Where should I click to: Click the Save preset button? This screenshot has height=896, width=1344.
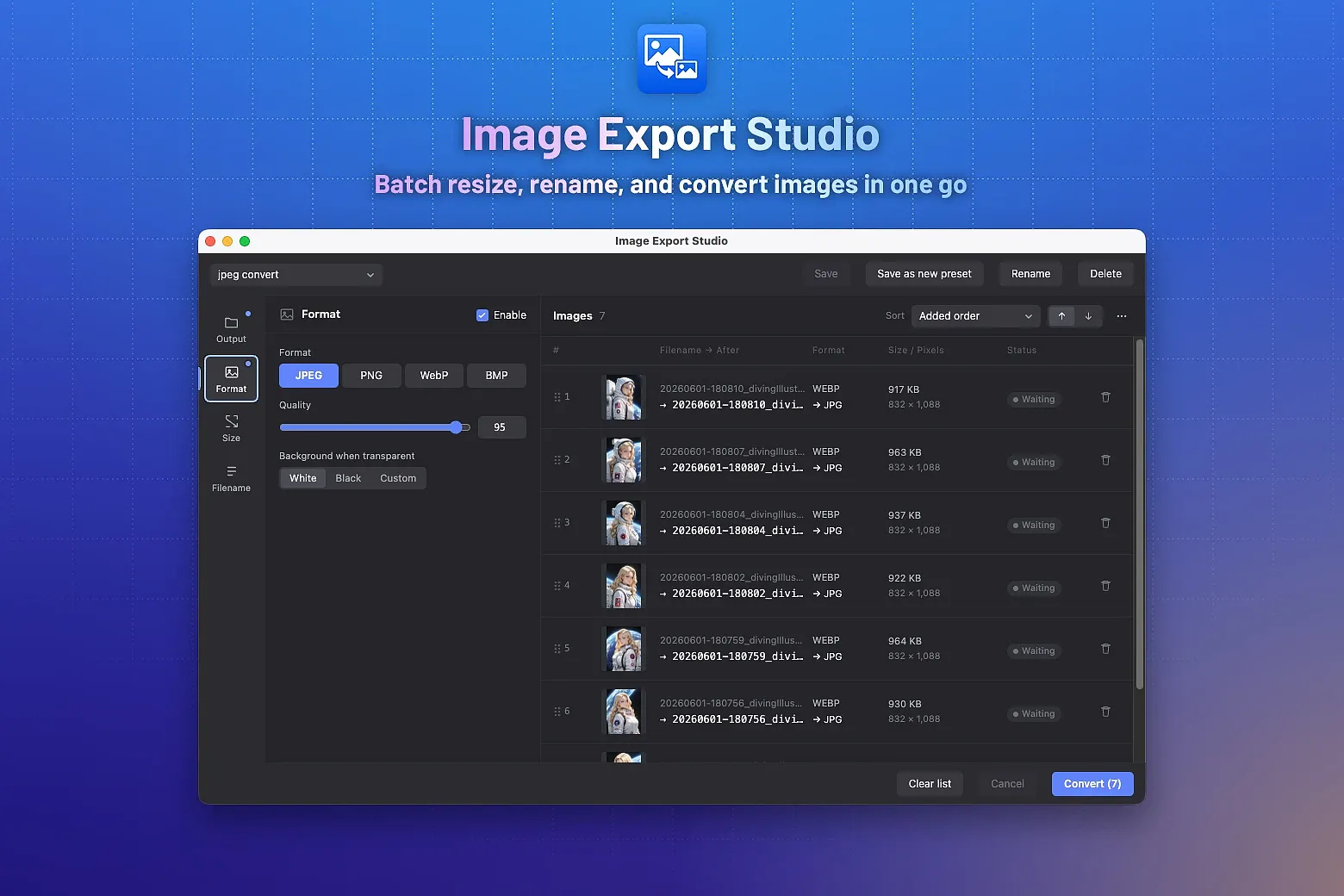pos(826,274)
